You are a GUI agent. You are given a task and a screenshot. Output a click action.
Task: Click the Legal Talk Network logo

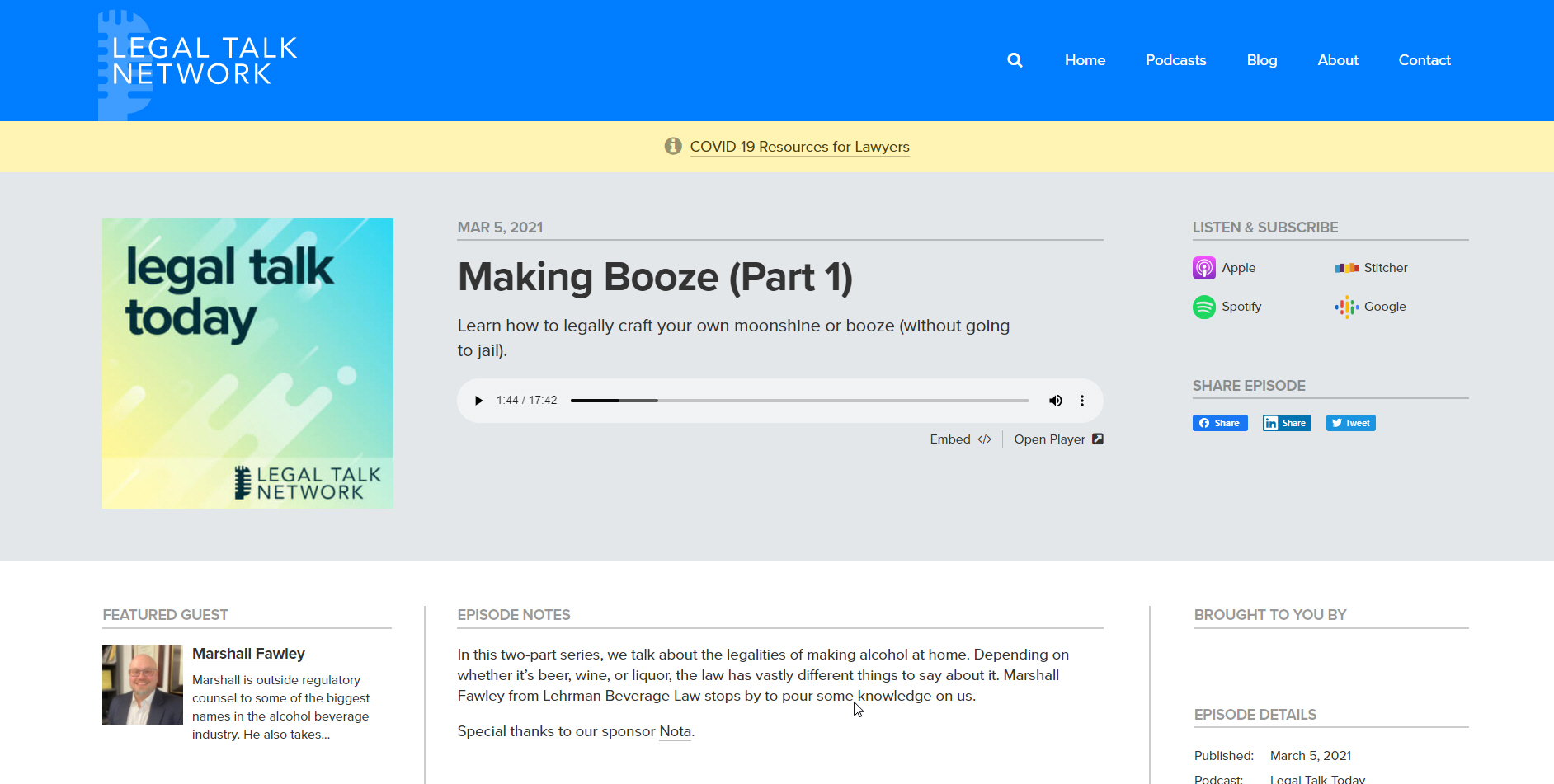tap(198, 64)
